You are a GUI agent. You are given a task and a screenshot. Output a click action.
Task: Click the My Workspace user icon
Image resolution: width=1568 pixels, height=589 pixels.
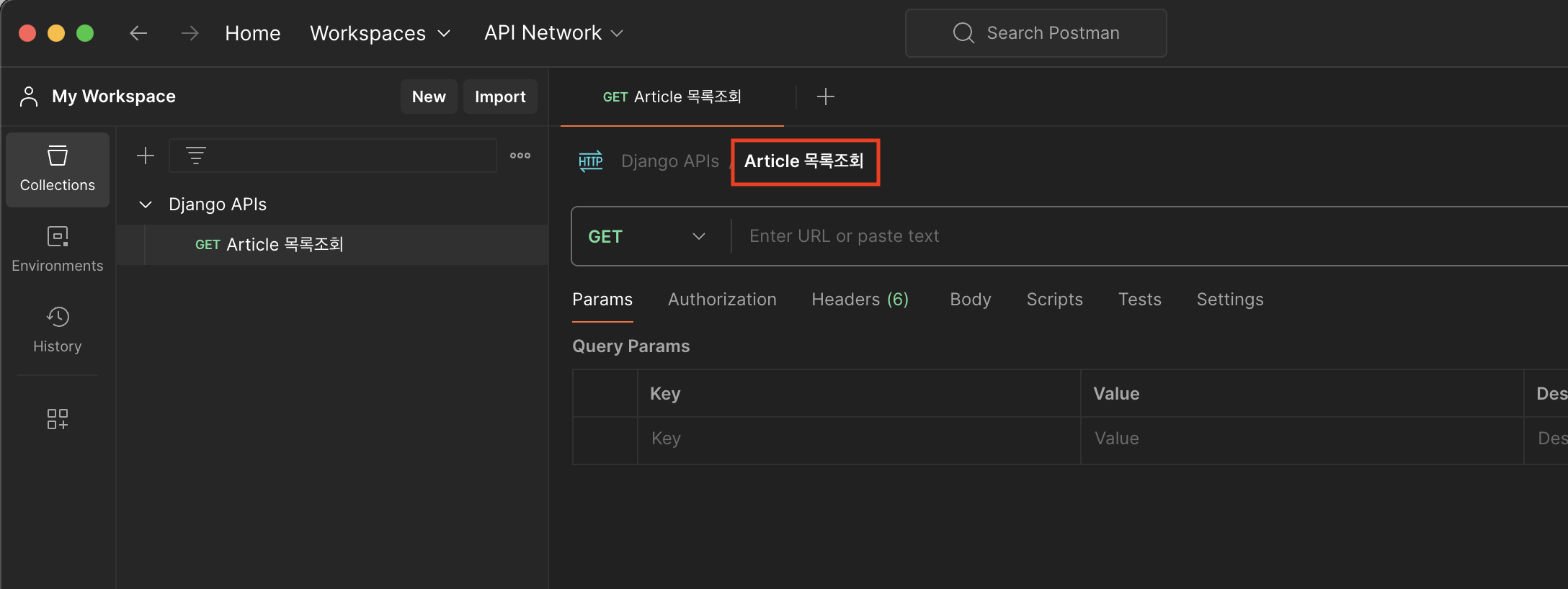(x=29, y=96)
